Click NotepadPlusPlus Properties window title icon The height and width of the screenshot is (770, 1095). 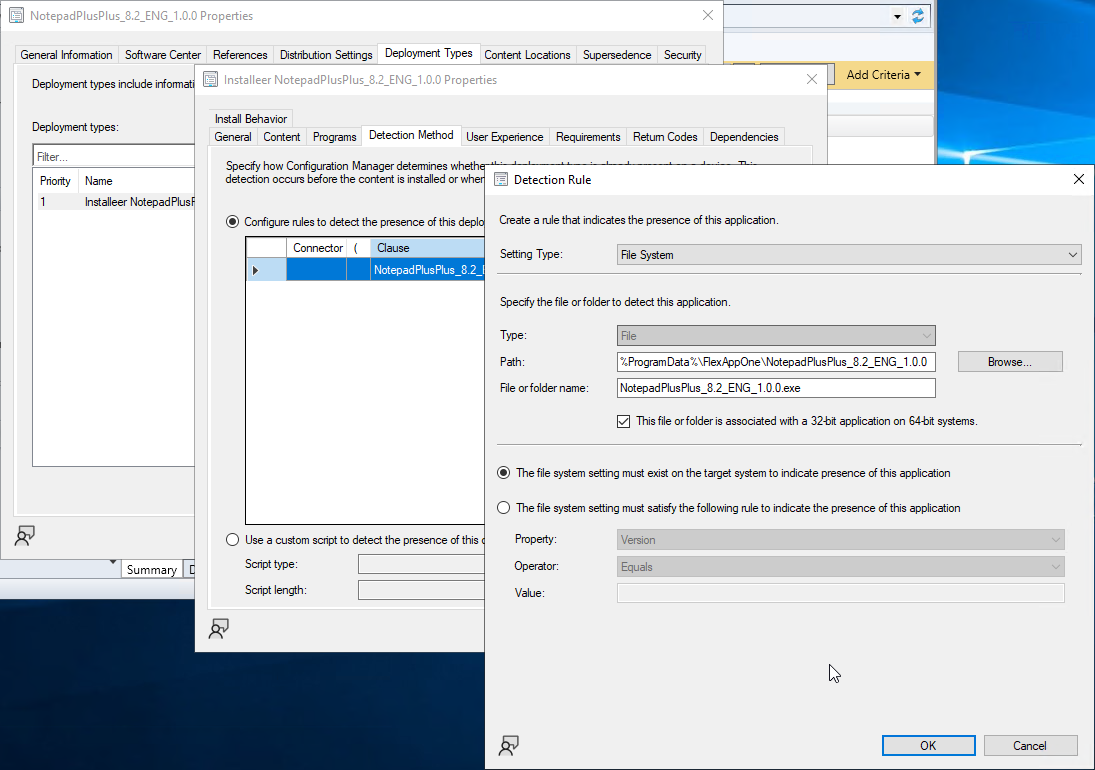tap(17, 16)
